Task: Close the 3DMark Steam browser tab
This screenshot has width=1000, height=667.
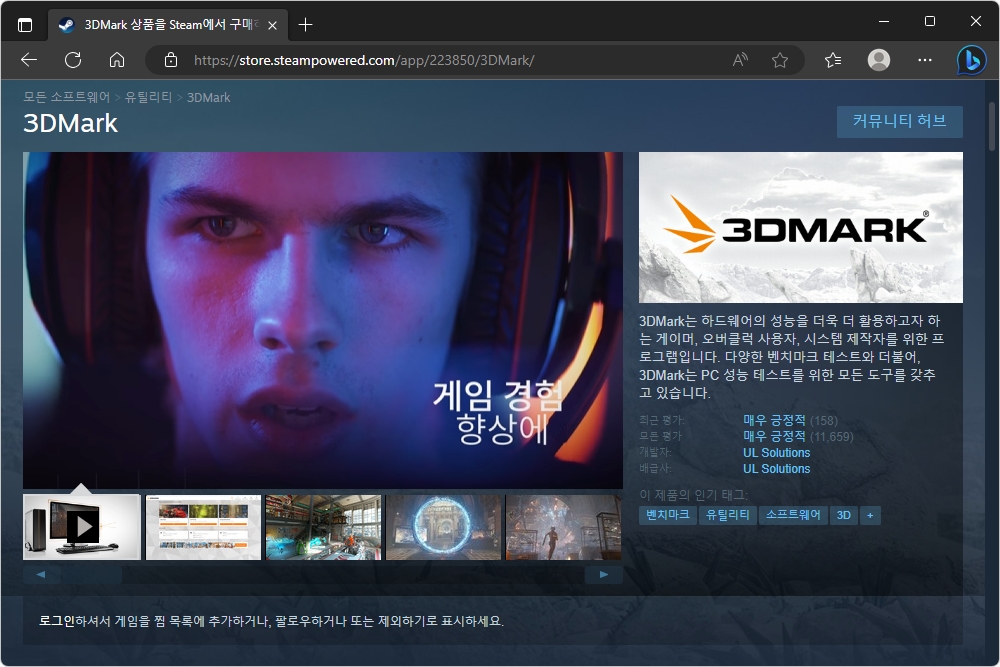Action: click(x=272, y=26)
